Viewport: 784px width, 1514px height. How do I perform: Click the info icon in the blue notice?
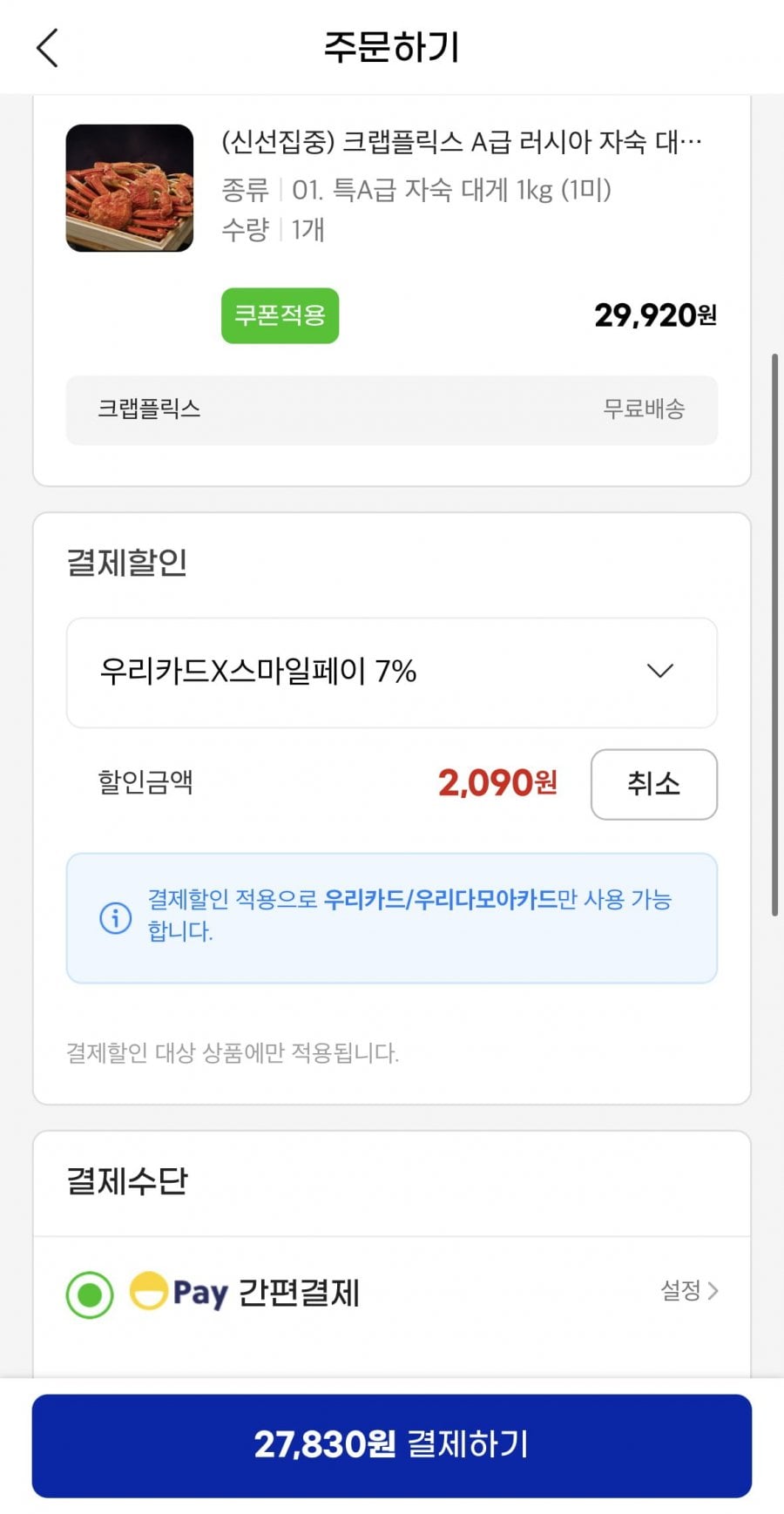coord(116,917)
